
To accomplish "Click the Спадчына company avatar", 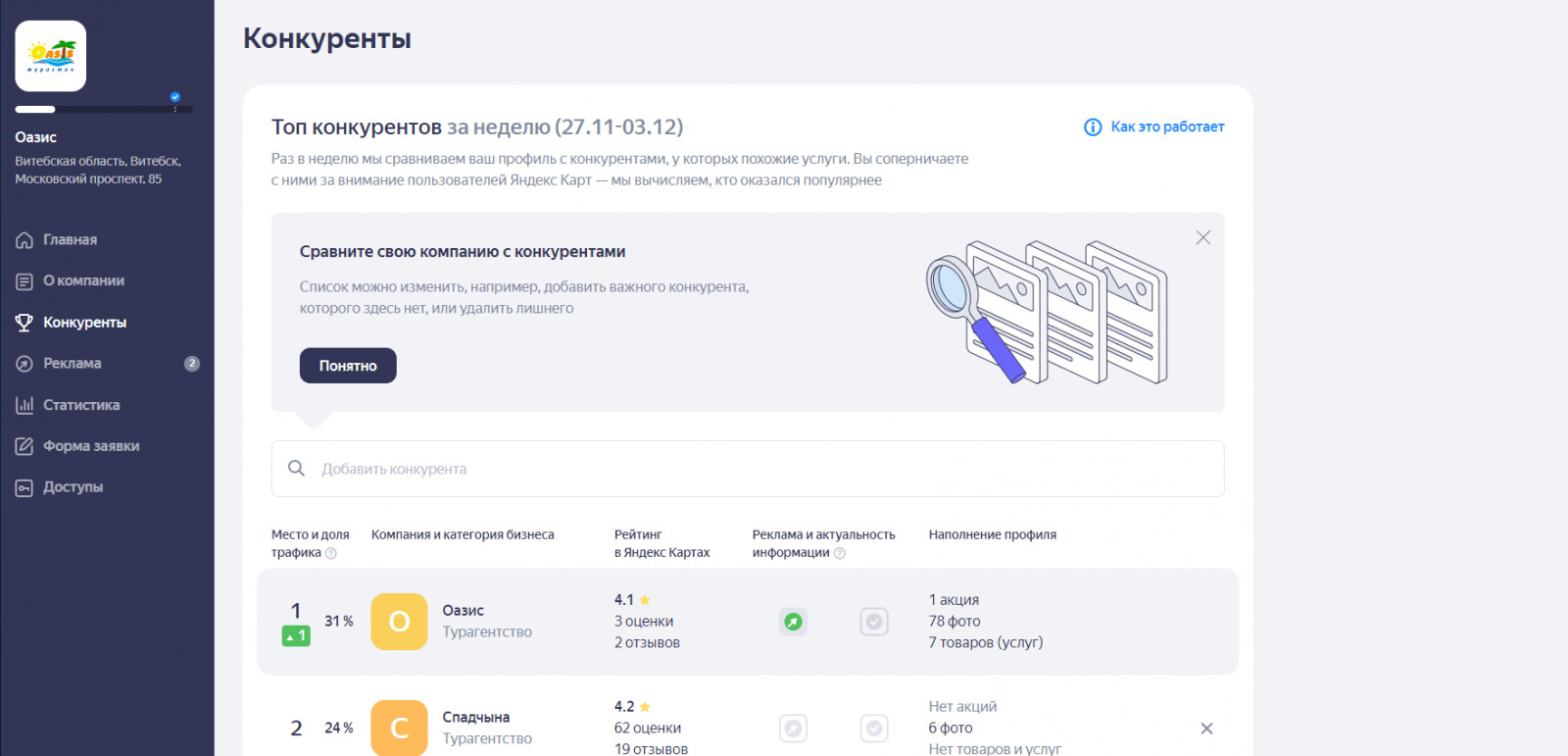I will pos(399,728).
